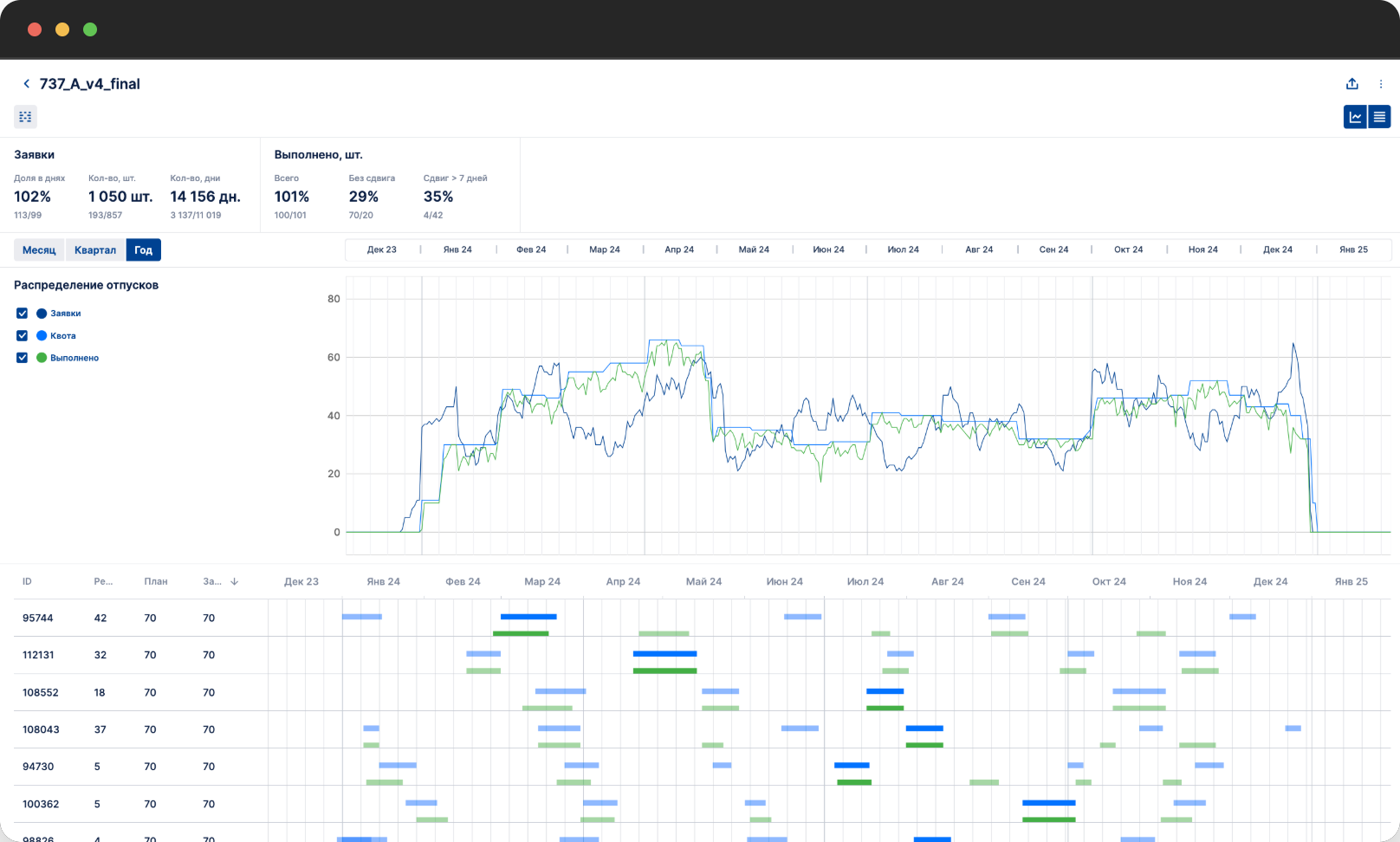Select row with ID 95744
1400x842 pixels.
pyautogui.click(x=701, y=618)
